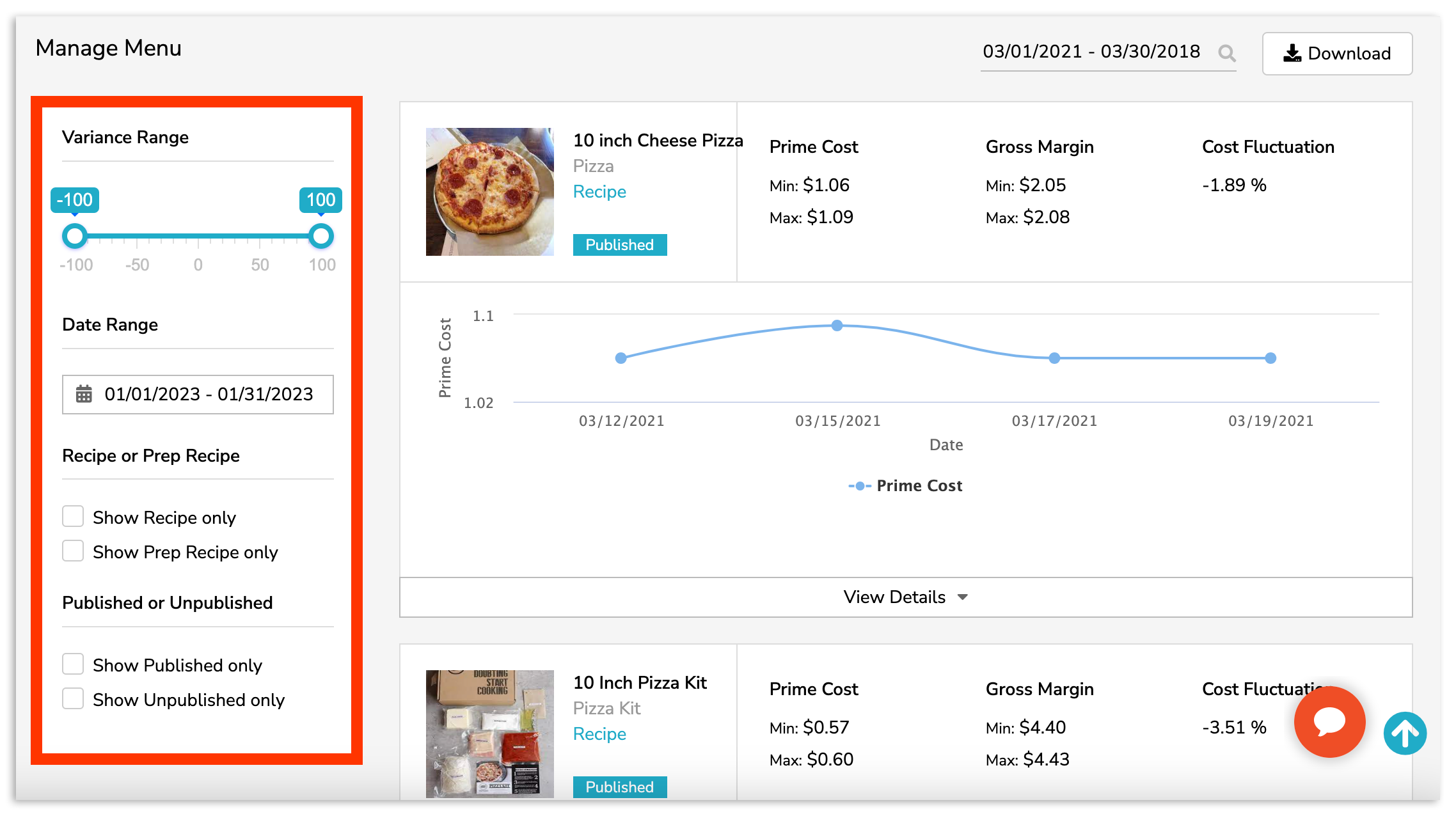Toggle Show Unpublished only
Screen dimensions: 1456x816
click(73, 698)
